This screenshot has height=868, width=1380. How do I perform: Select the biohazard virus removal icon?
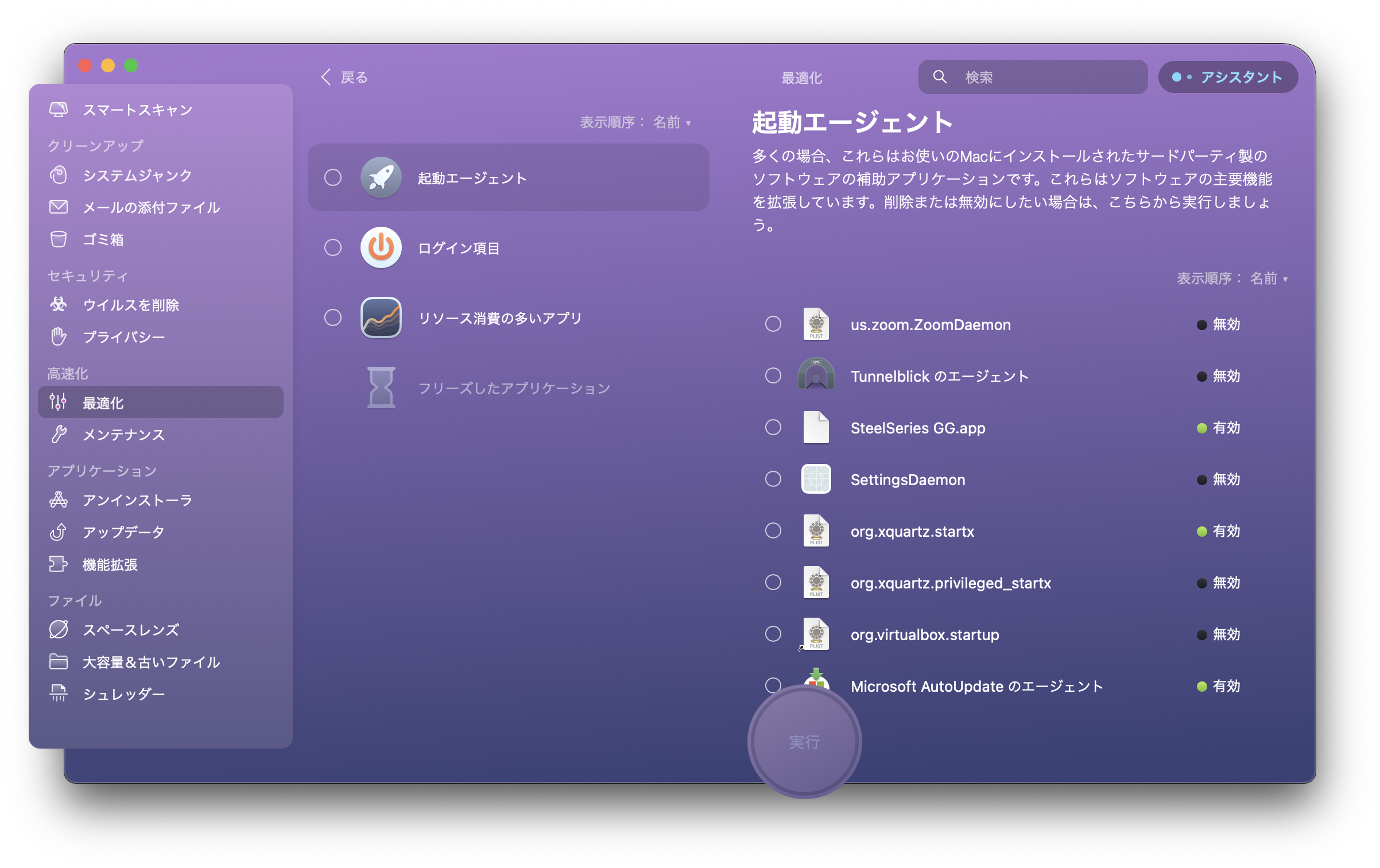pos(59,304)
